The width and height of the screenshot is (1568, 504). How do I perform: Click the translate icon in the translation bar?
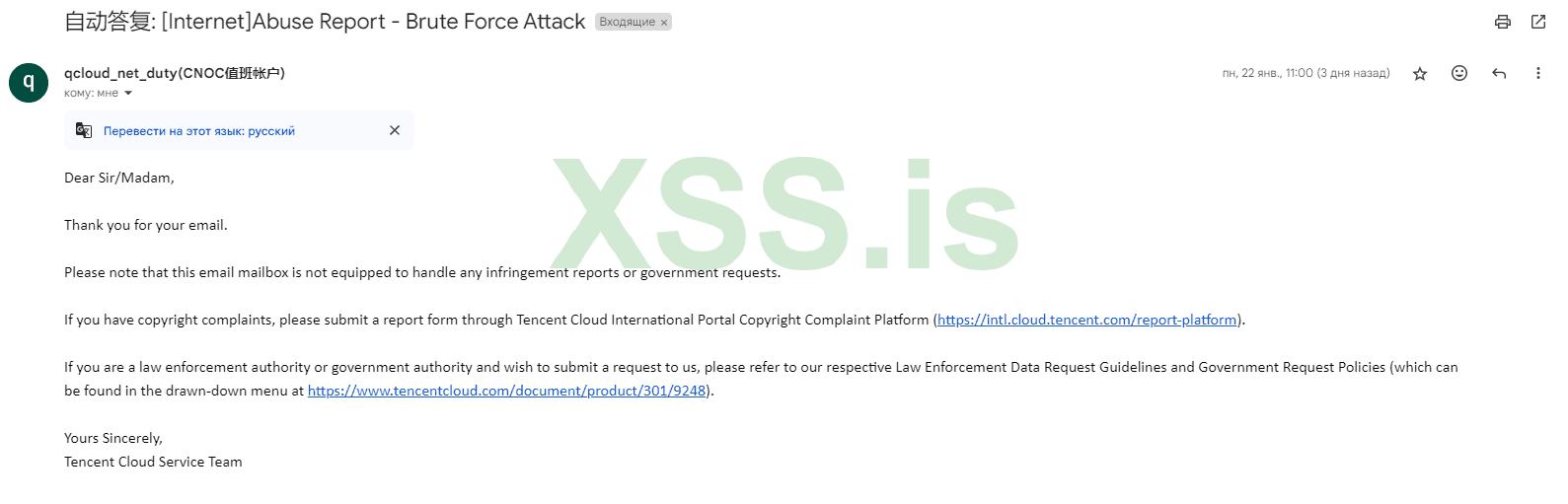pyautogui.click(x=84, y=130)
